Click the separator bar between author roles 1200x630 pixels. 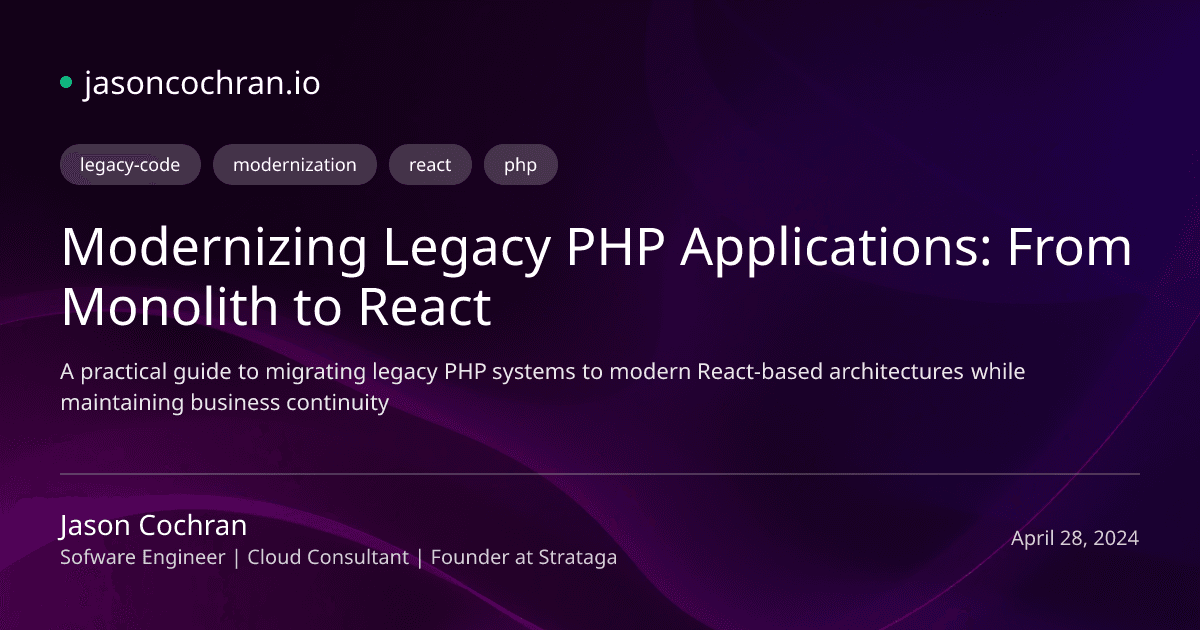(235, 557)
